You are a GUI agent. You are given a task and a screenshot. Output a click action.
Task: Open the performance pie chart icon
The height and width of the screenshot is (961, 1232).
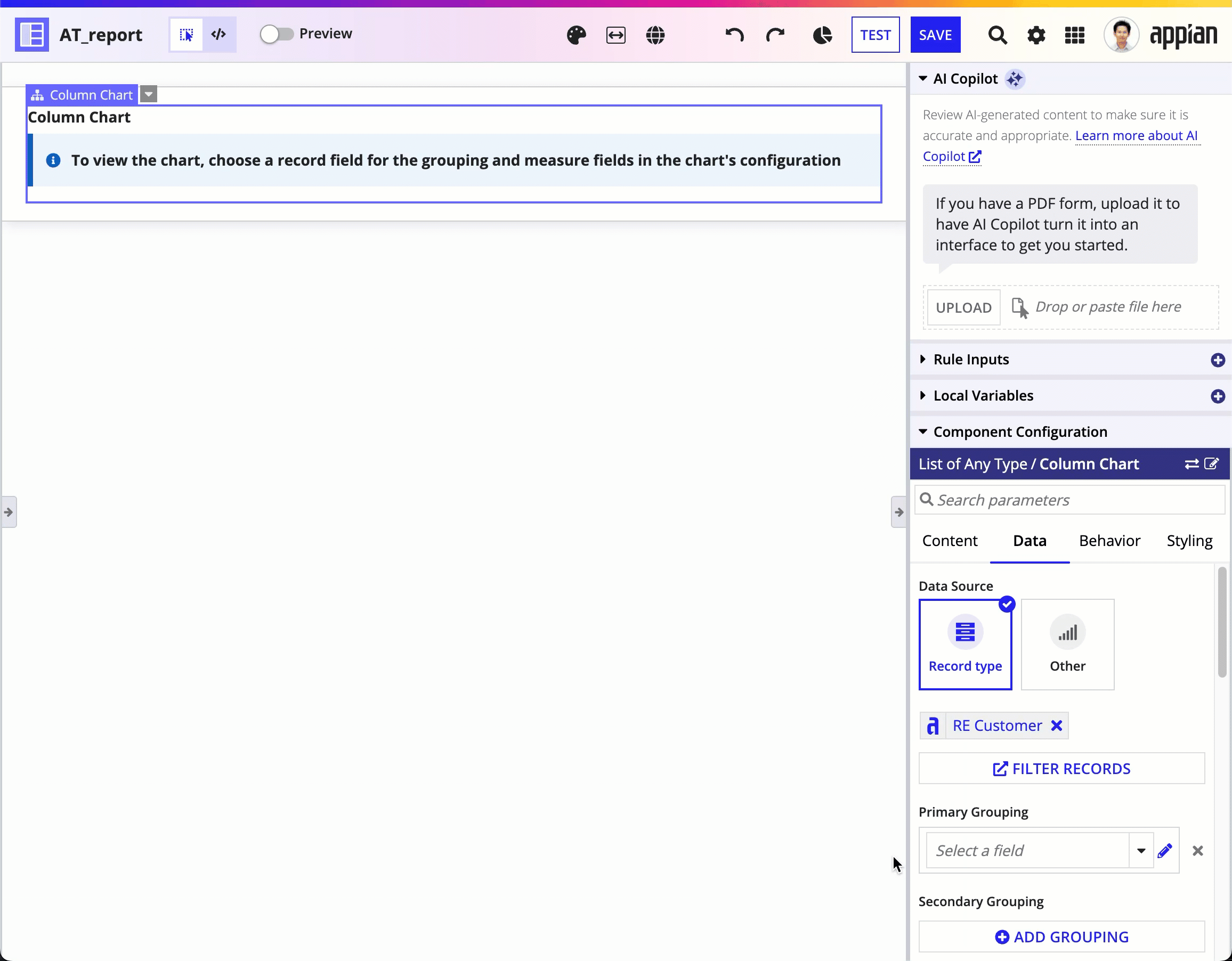pyautogui.click(x=822, y=35)
